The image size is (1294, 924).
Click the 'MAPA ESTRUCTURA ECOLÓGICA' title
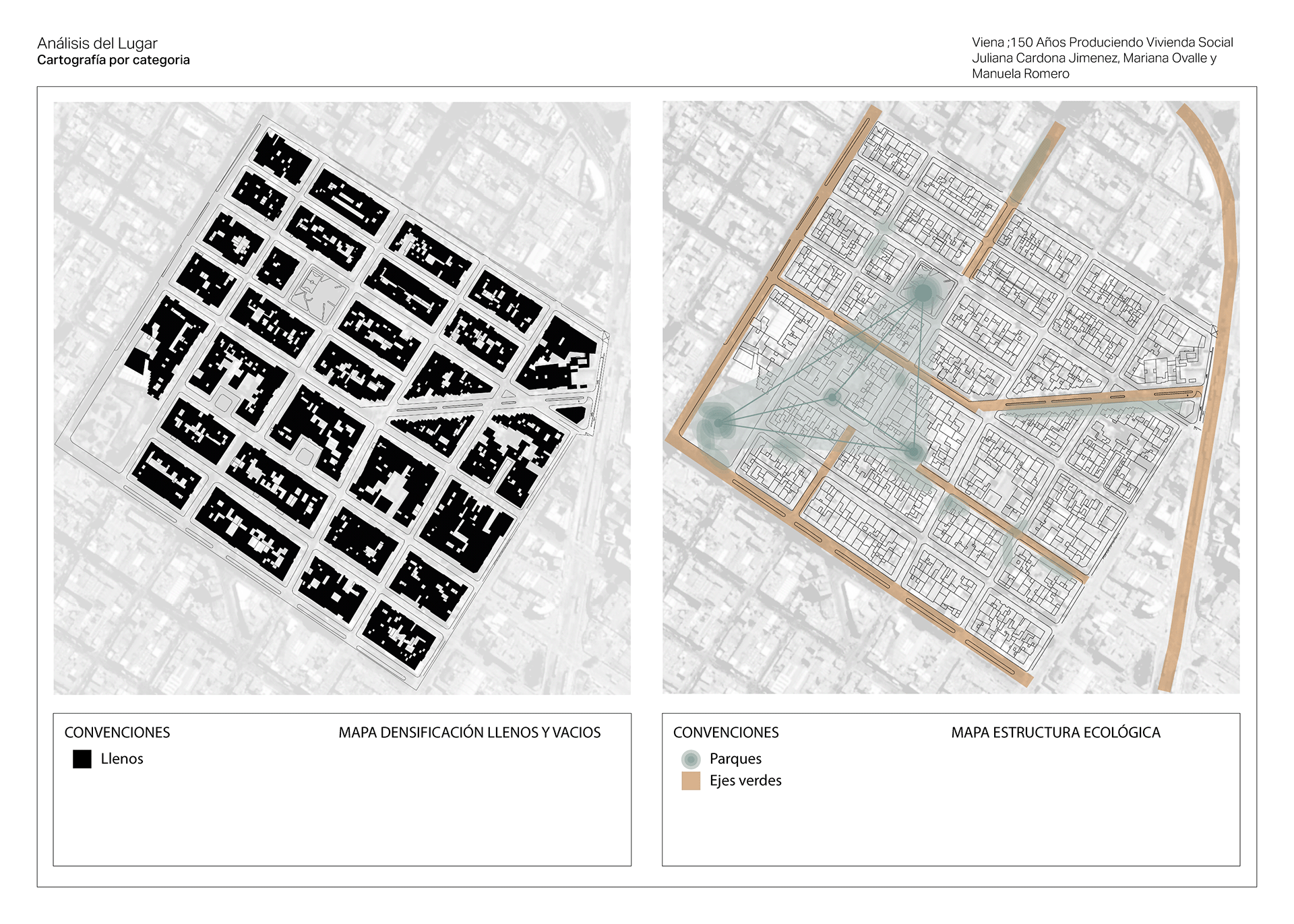click(x=1055, y=733)
